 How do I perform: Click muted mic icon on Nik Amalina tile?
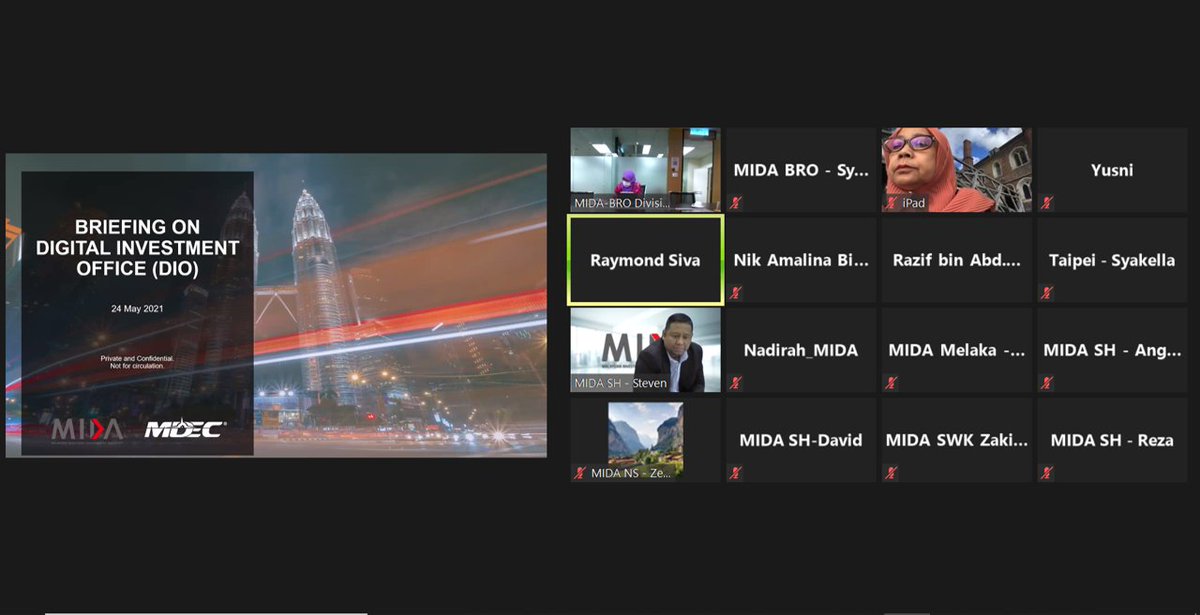click(x=736, y=292)
